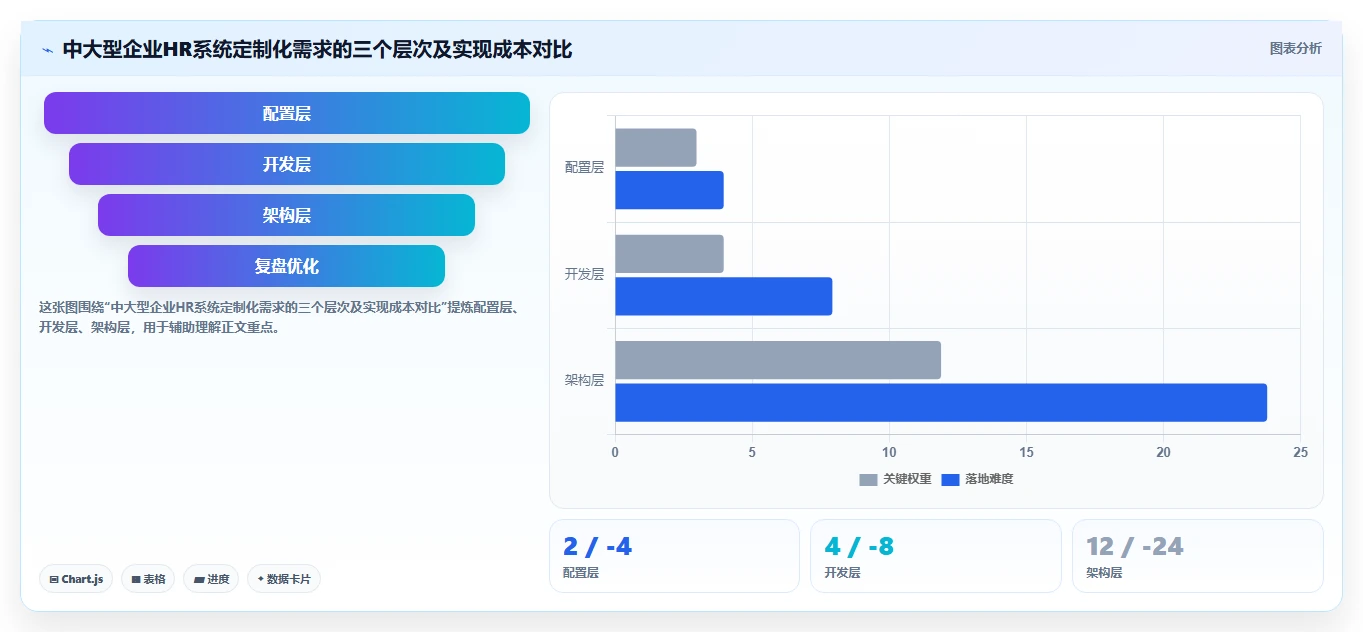The height and width of the screenshot is (632, 1363).
Task: Click the x-axis tick value 25
Action: (x=1300, y=452)
